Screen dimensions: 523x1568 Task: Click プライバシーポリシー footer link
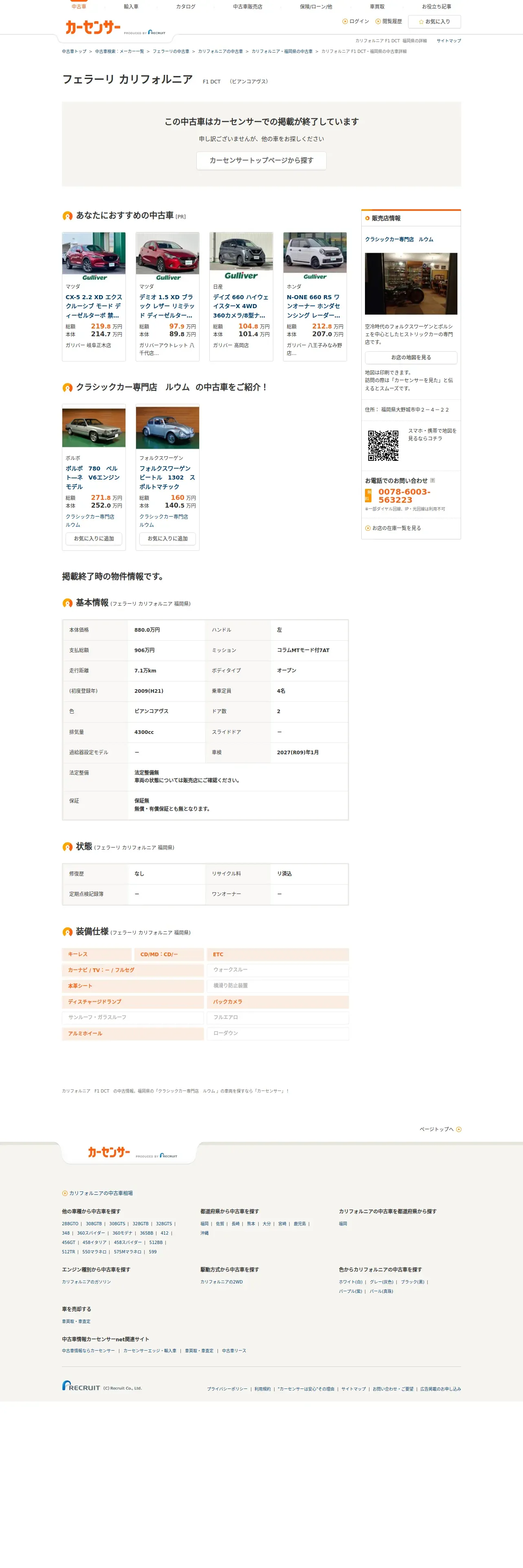pyautogui.click(x=227, y=1388)
